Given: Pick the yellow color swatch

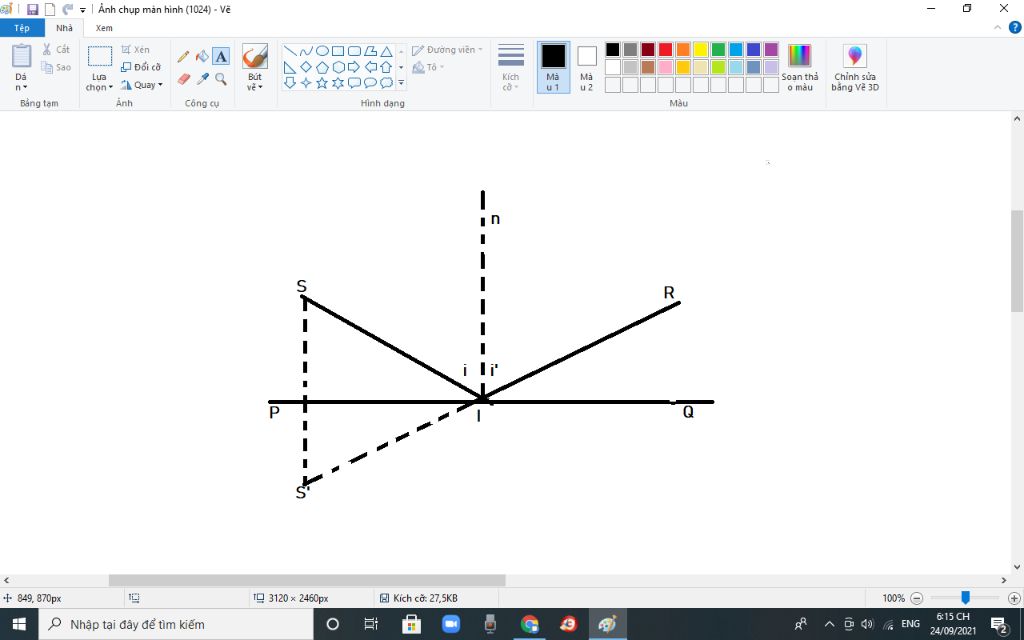Looking at the screenshot, I should 701,50.
